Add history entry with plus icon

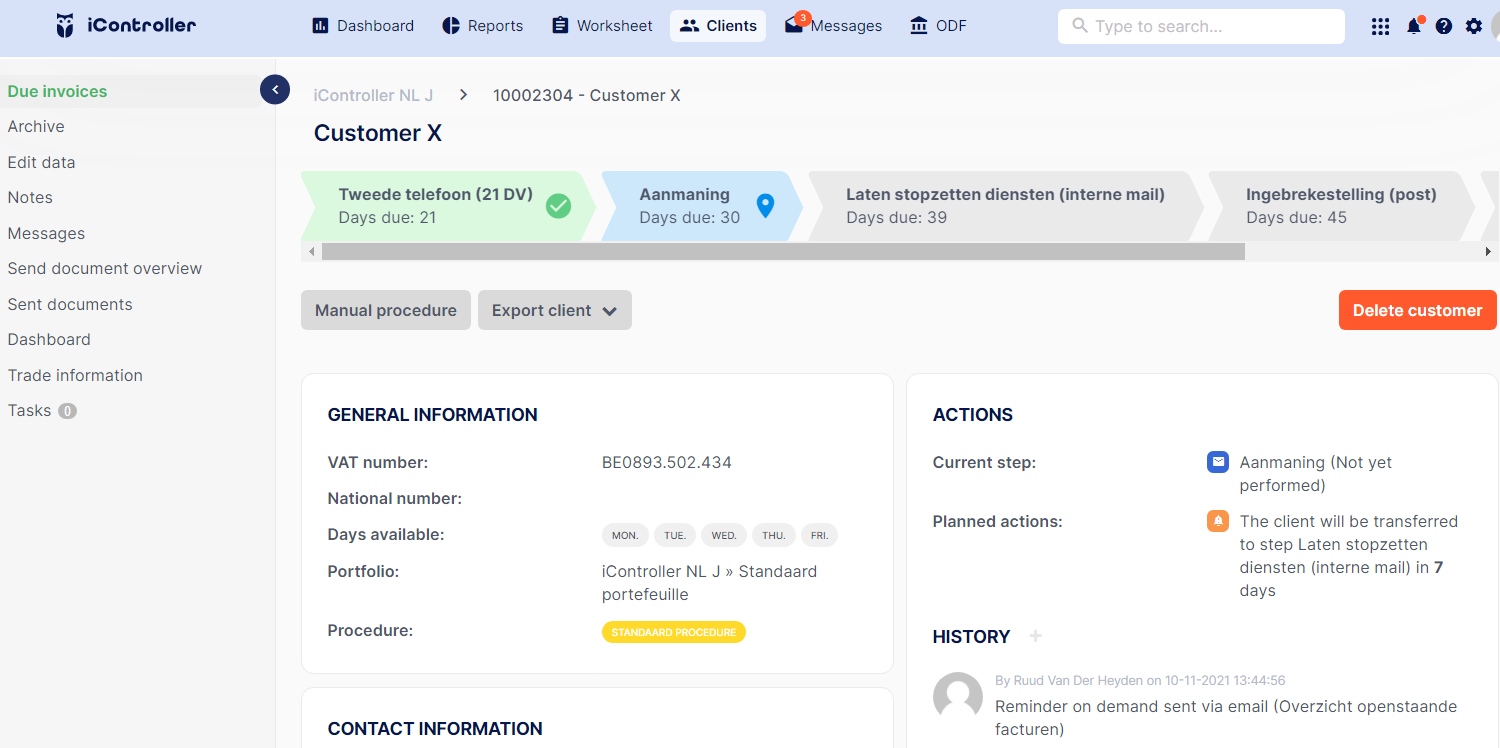point(1036,636)
